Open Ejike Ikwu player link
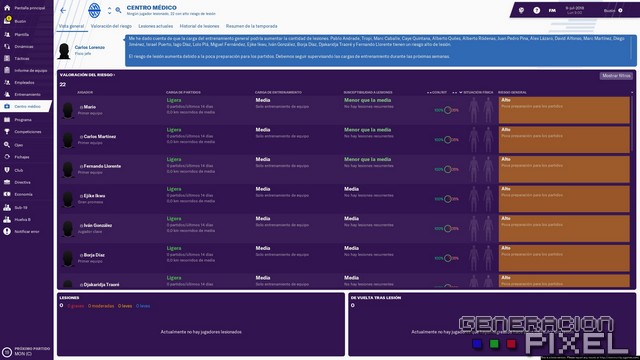 pos(94,196)
